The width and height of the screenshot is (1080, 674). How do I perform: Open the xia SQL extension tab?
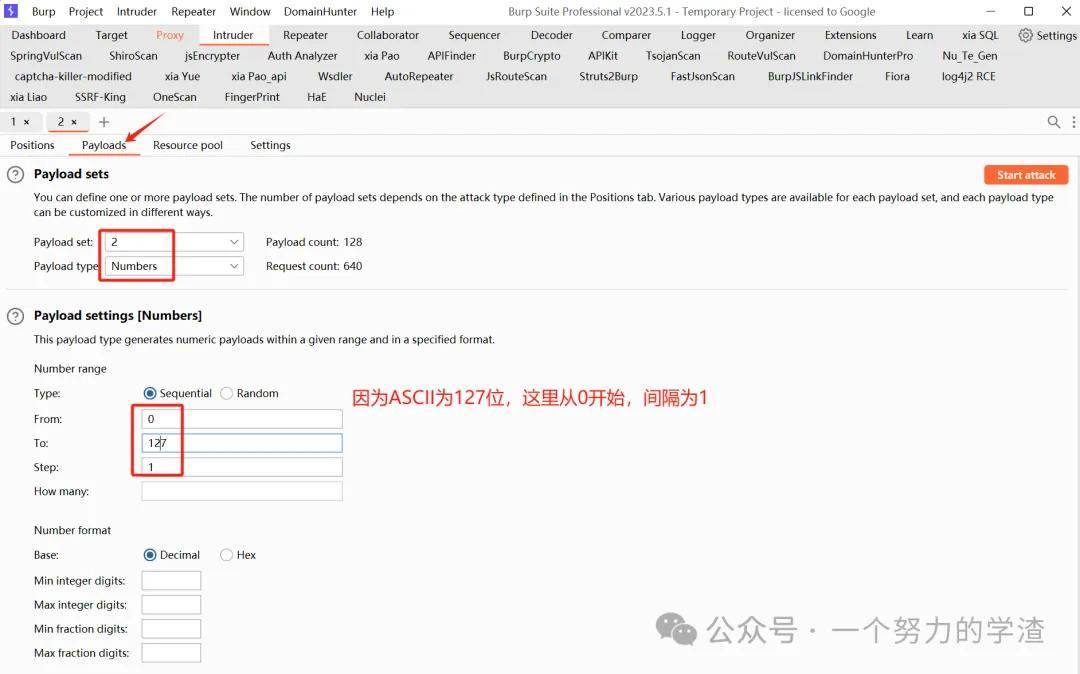point(980,35)
